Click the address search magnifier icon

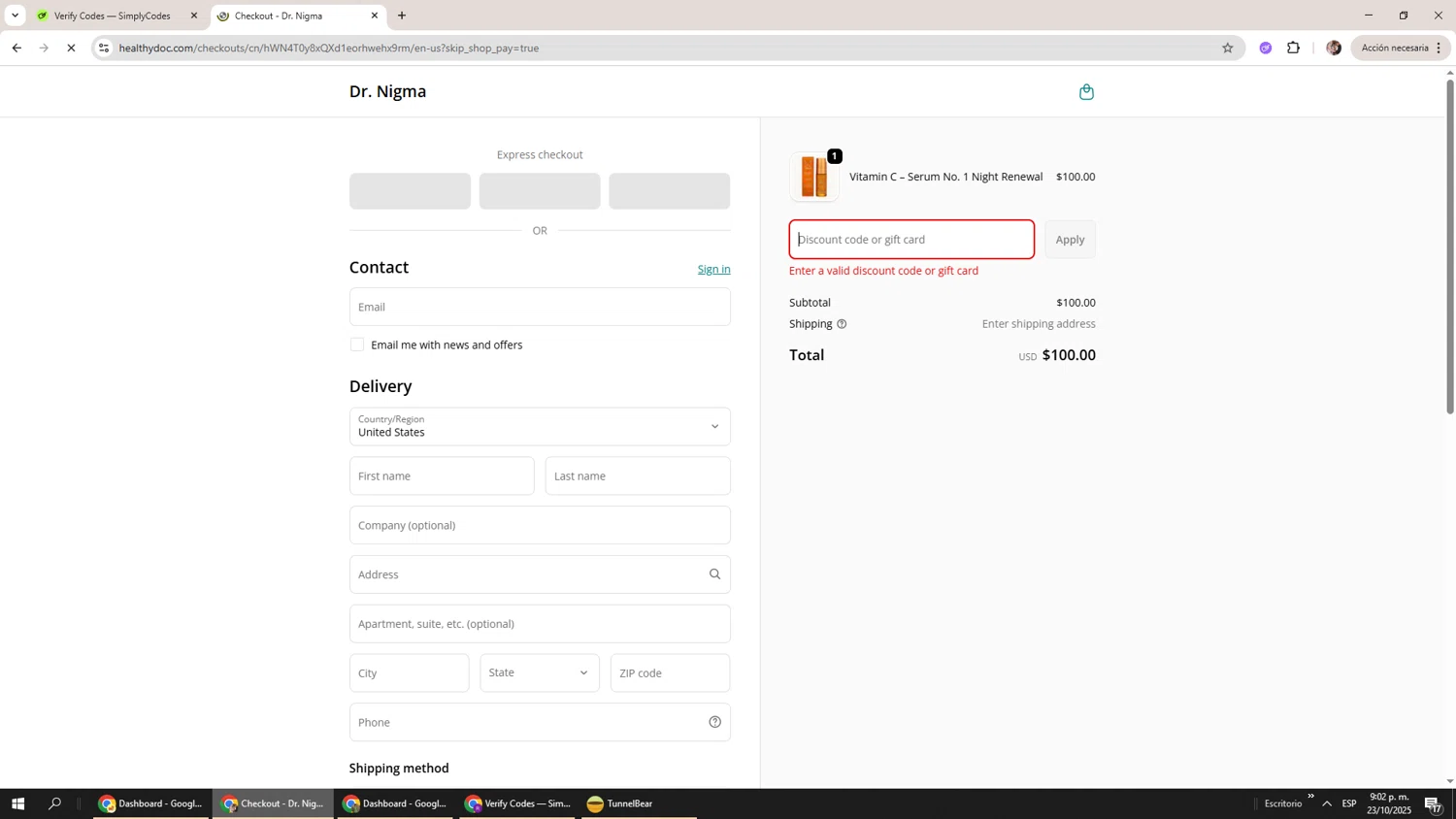(714, 574)
